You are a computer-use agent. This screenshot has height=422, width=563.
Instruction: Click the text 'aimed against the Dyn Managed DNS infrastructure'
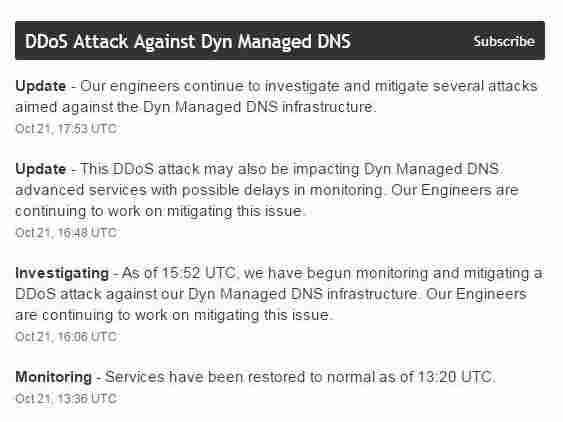[196, 107]
